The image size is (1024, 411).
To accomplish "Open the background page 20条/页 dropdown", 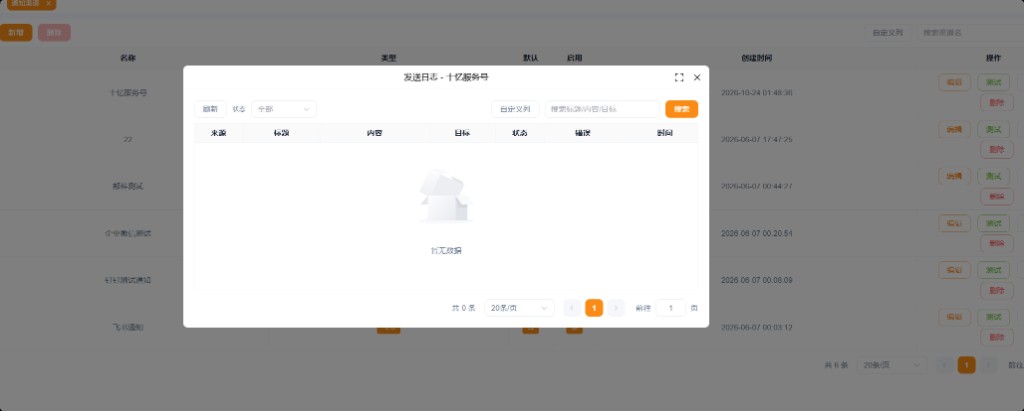I will point(892,365).
